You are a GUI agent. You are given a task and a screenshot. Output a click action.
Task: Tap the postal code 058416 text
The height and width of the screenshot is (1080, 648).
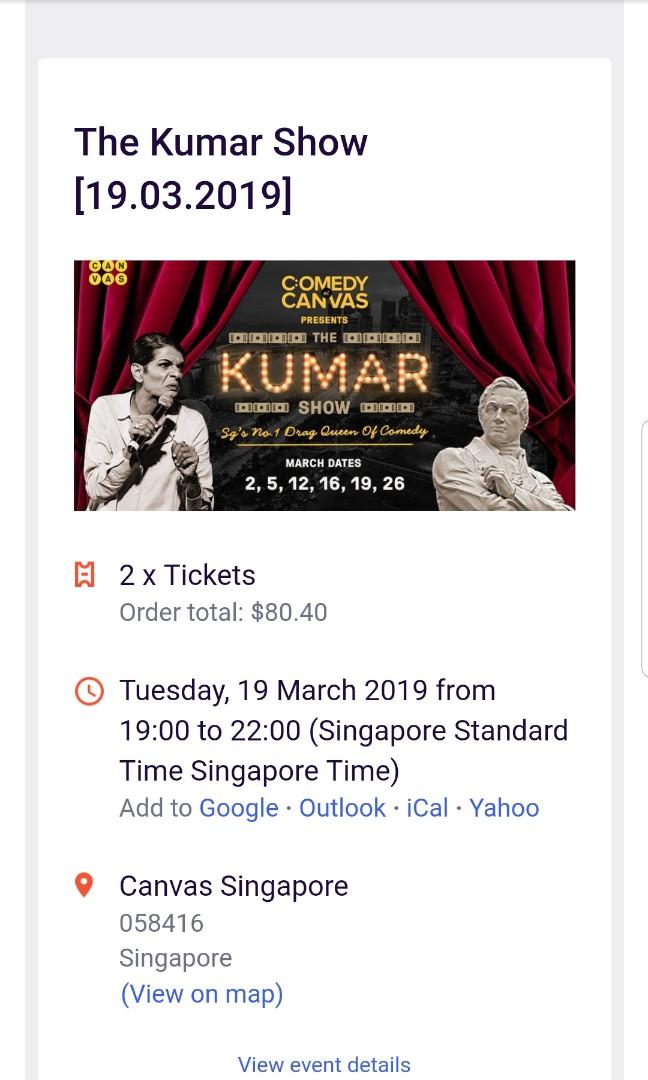click(x=161, y=922)
